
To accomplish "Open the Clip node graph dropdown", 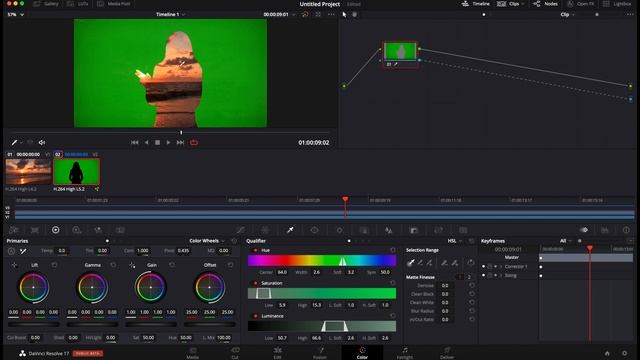I will [567, 14].
